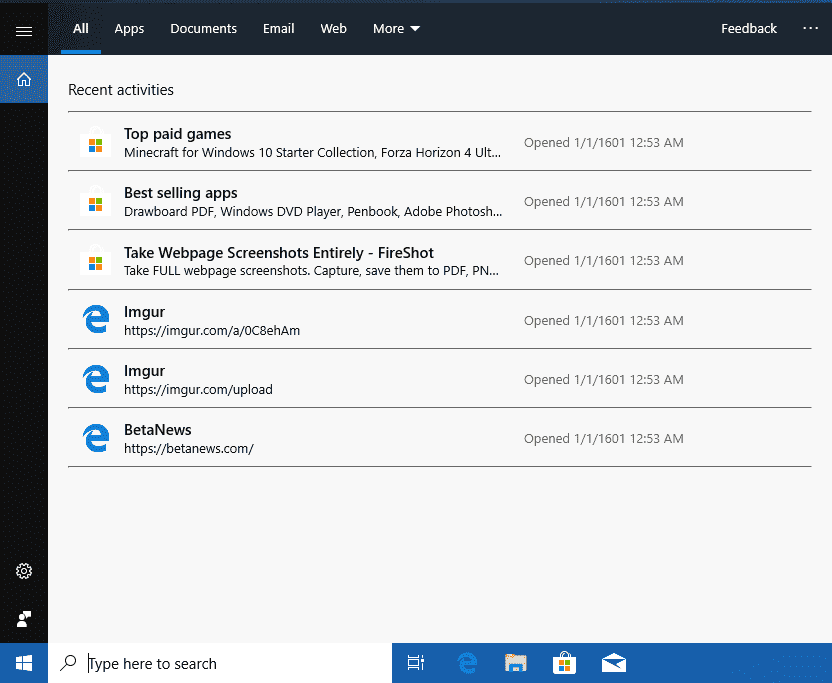Click the Take FULL webpage screenshots description
Viewport: 832px width, 683px height.
pos(311,271)
